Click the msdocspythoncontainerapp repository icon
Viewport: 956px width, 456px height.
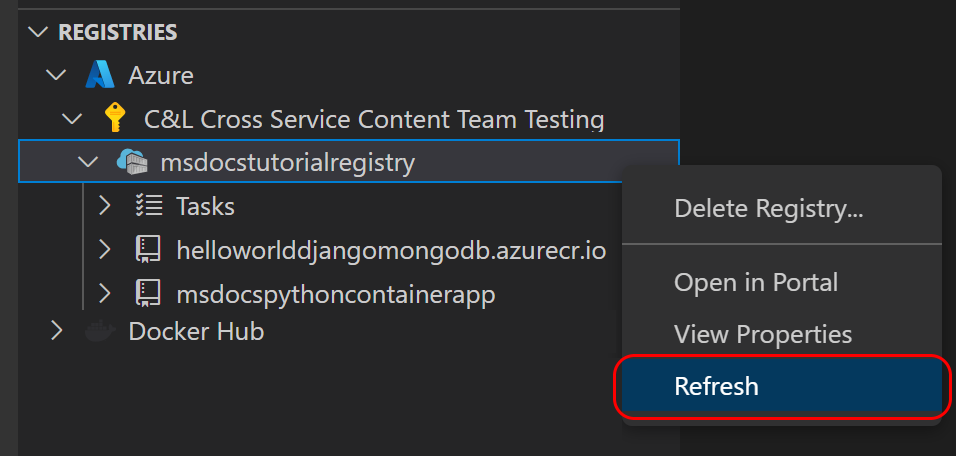[x=148, y=294]
